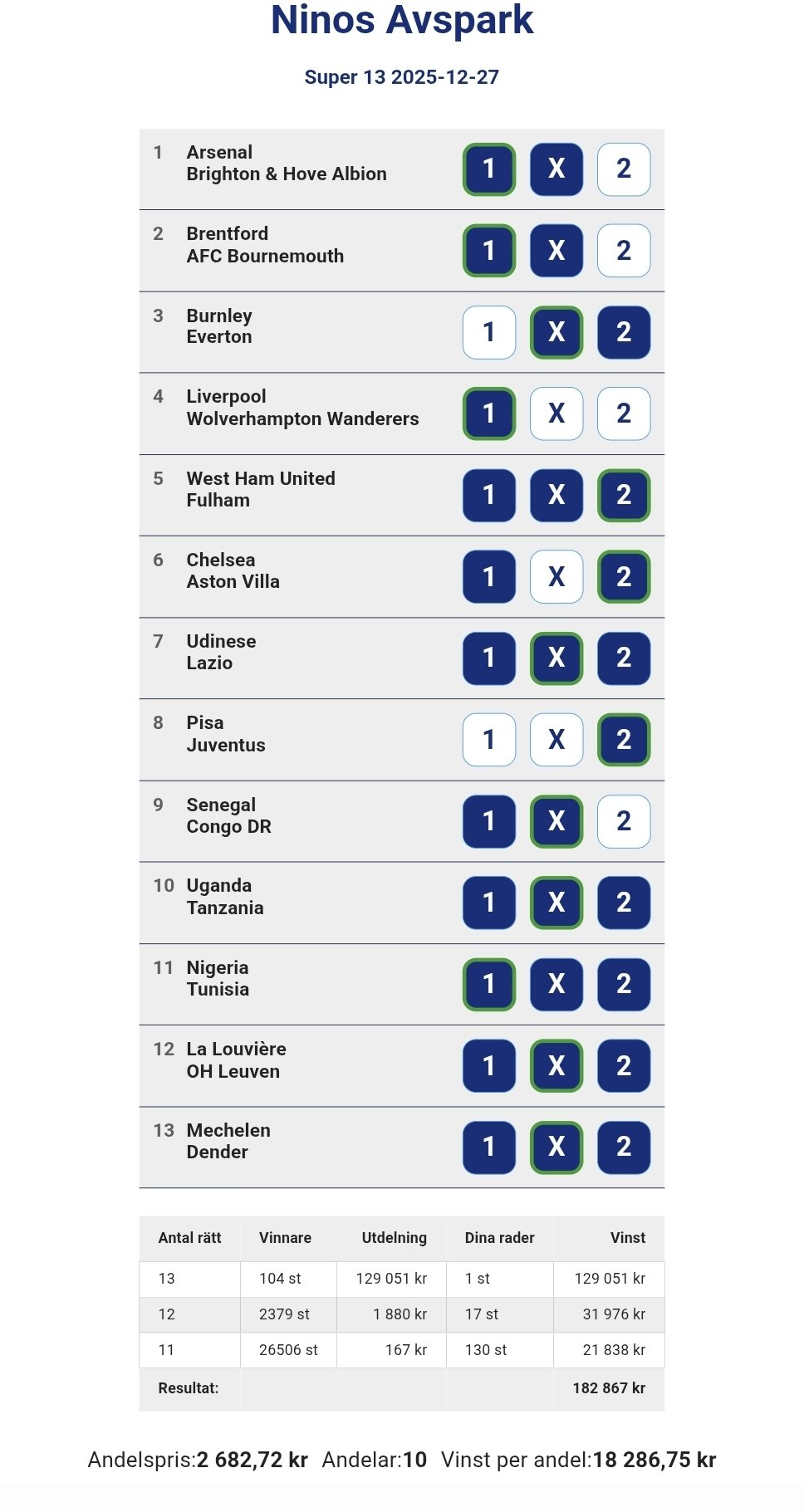Click the Resultat total 182 867 kr
Viewport: 804px width, 1512px height.
pos(608,1388)
